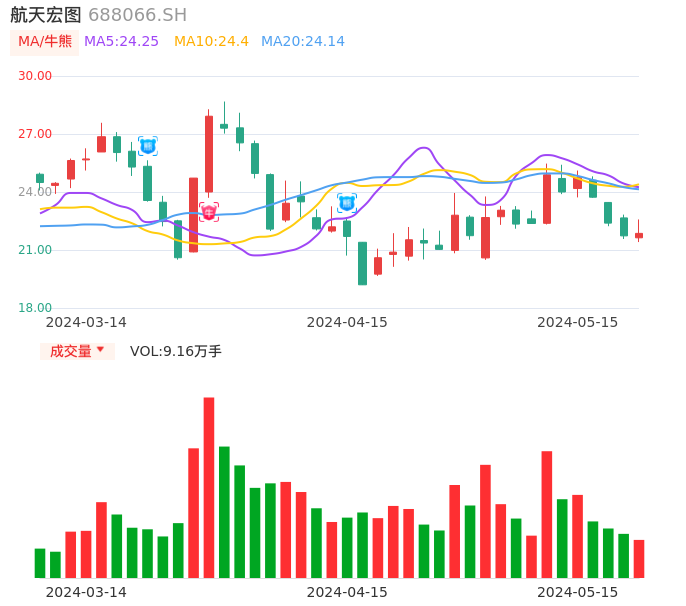Click the stock code 688066.SH
This screenshot has width=686, height=606.
click(x=137, y=15)
